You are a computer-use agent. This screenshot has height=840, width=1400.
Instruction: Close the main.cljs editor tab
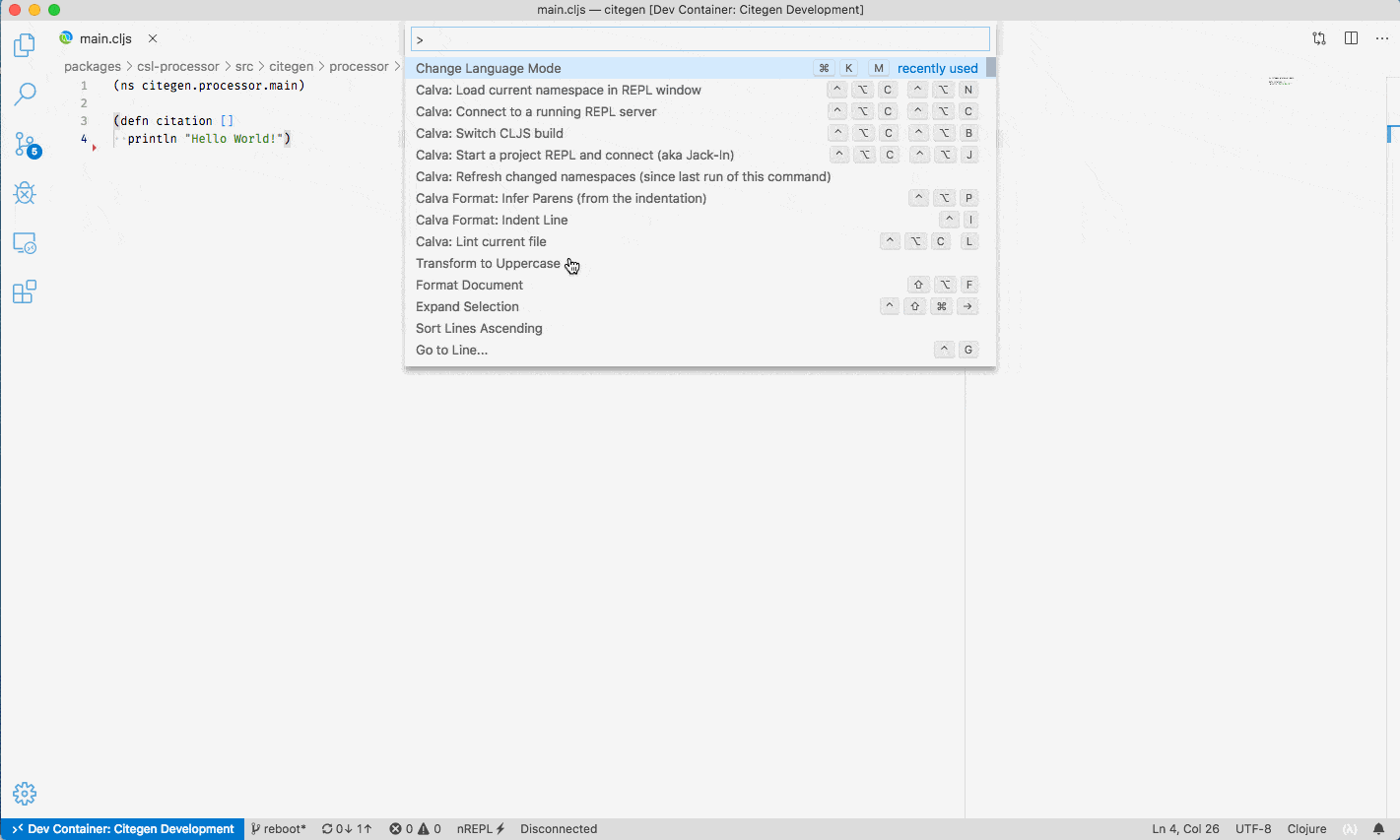click(x=153, y=38)
